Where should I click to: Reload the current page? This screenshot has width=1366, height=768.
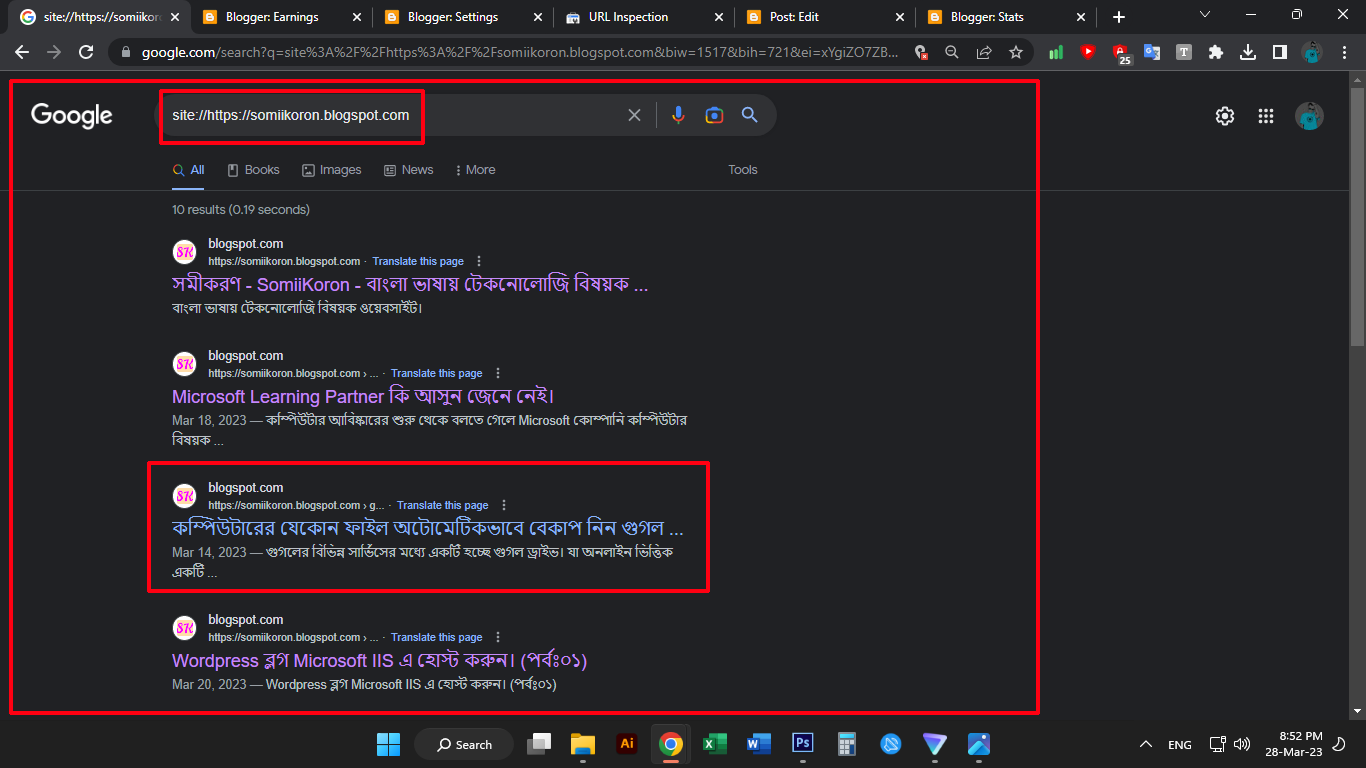click(x=87, y=52)
